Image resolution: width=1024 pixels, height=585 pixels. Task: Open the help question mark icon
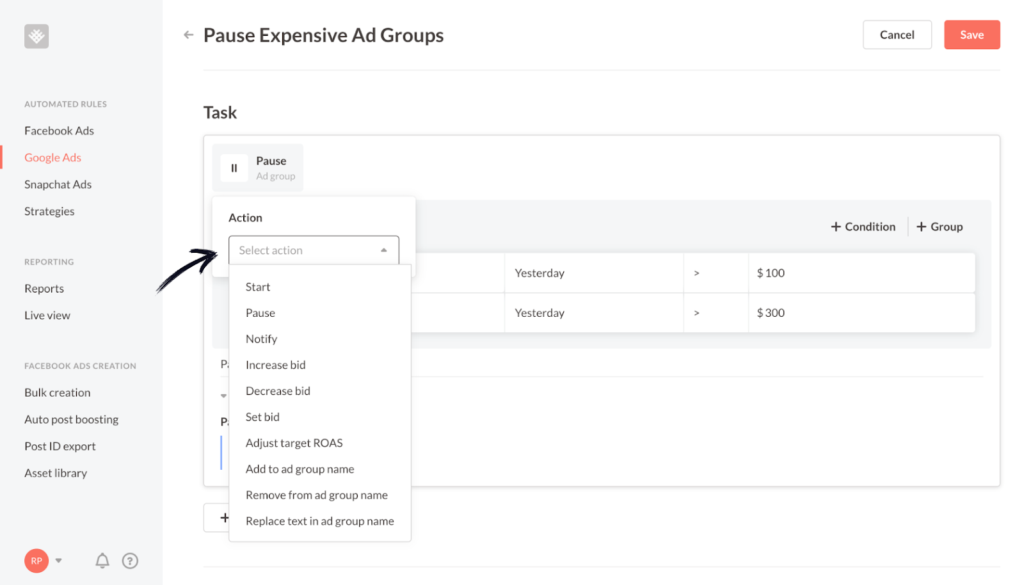click(130, 560)
